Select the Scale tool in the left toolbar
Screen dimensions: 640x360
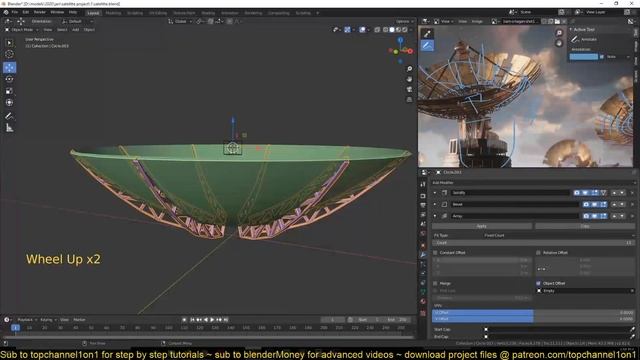9,91
